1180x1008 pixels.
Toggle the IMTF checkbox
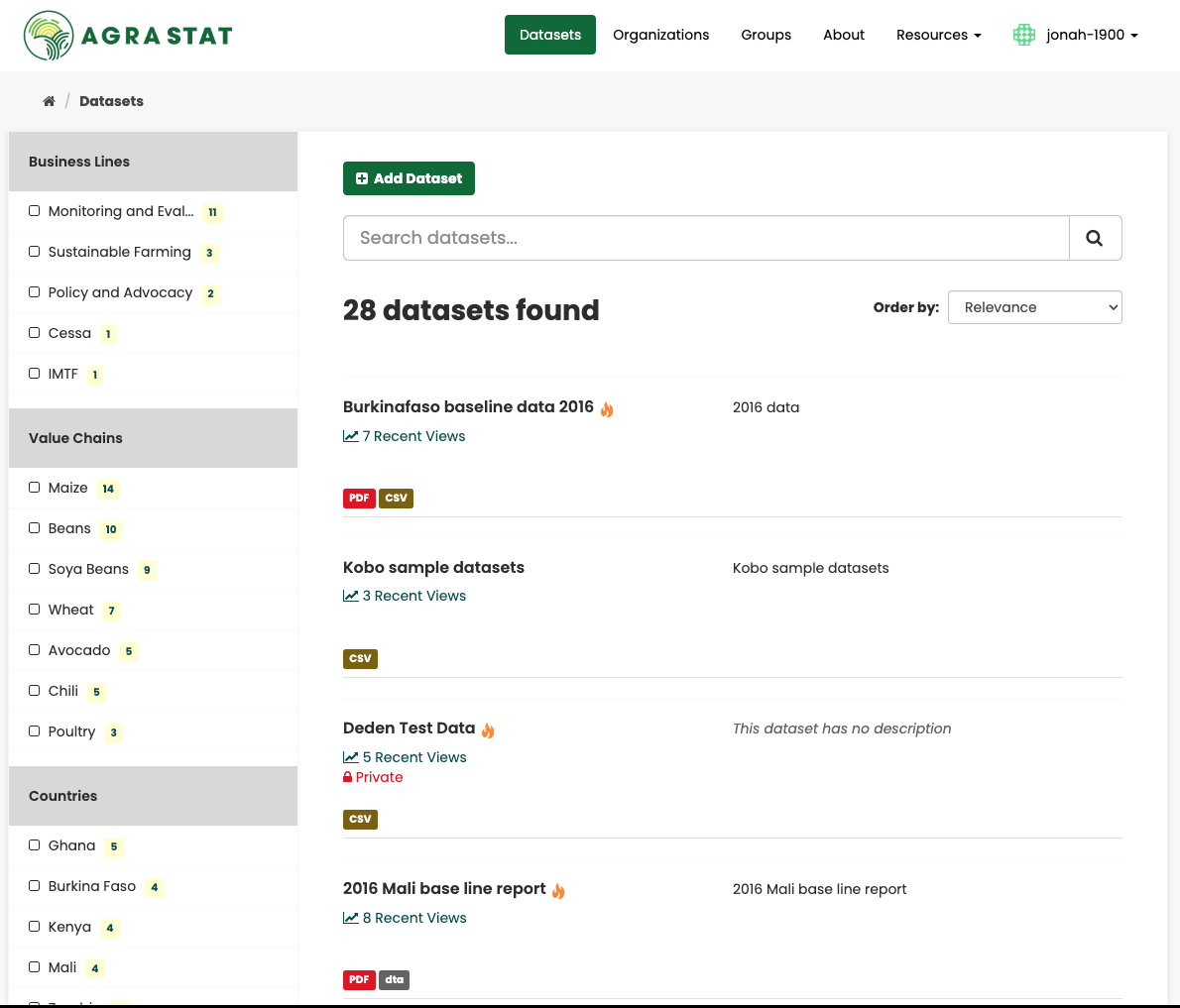coord(34,373)
